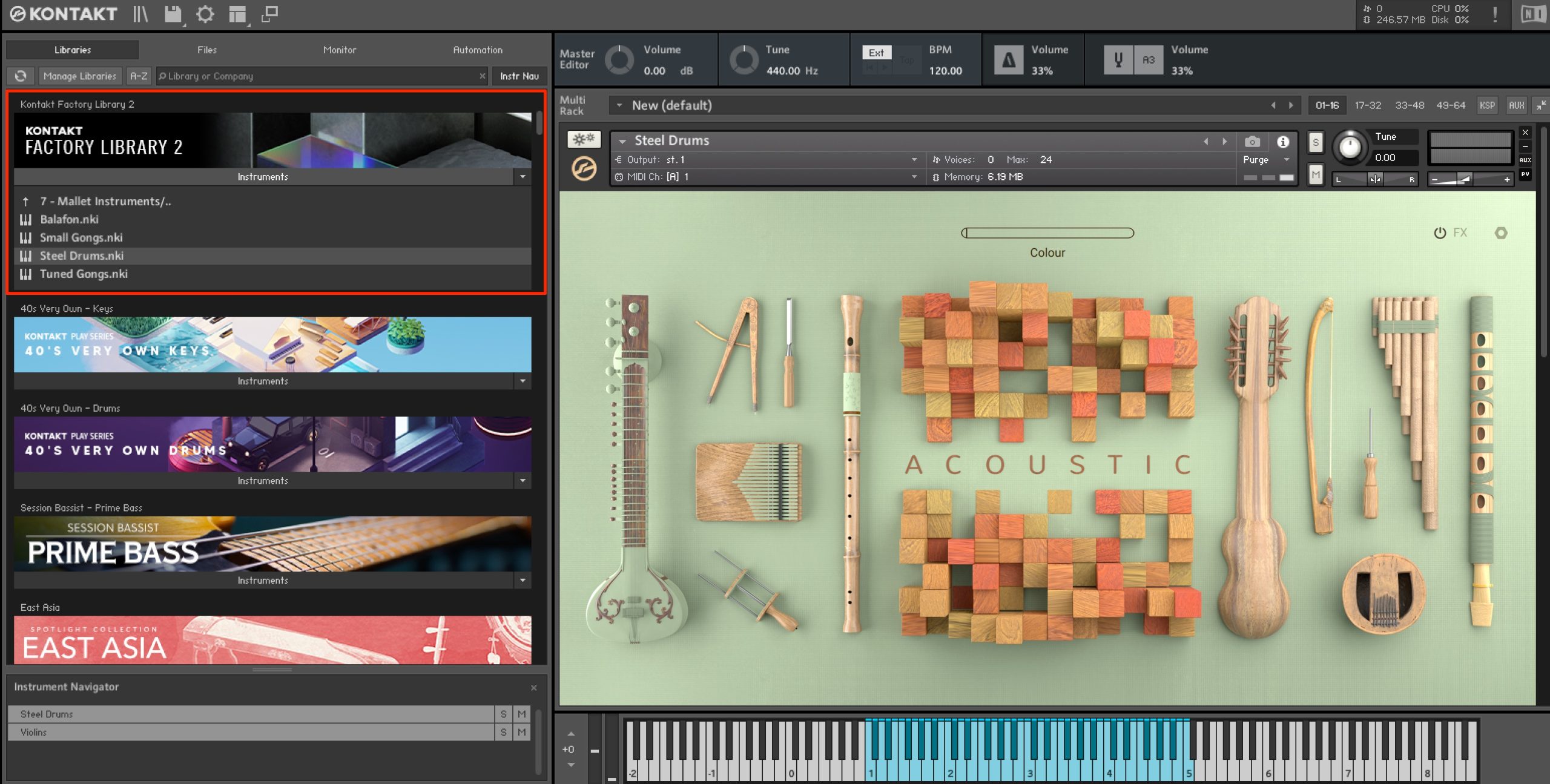
Task: Open the snapshot camera view
Action: (x=1252, y=142)
